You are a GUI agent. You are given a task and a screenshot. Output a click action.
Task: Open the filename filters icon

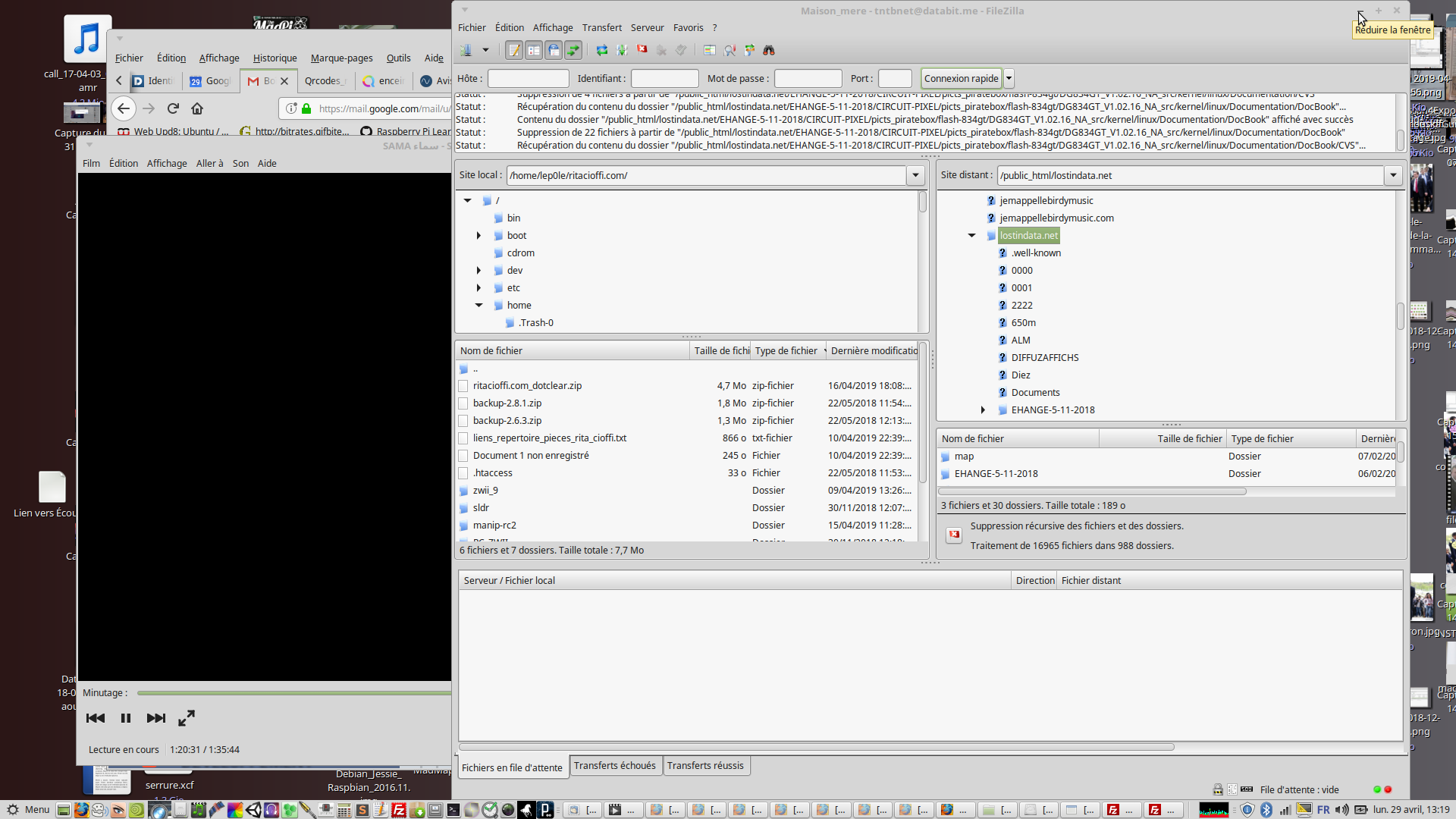[x=710, y=51]
